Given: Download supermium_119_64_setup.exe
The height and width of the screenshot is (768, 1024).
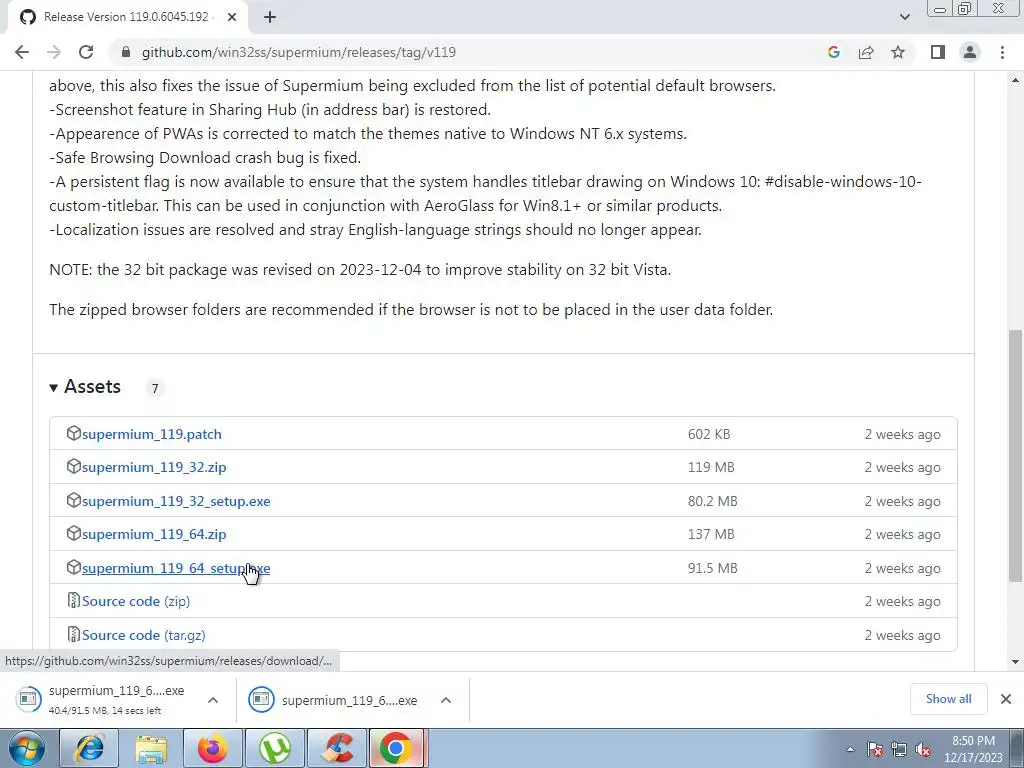Looking at the screenshot, I should [176, 568].
